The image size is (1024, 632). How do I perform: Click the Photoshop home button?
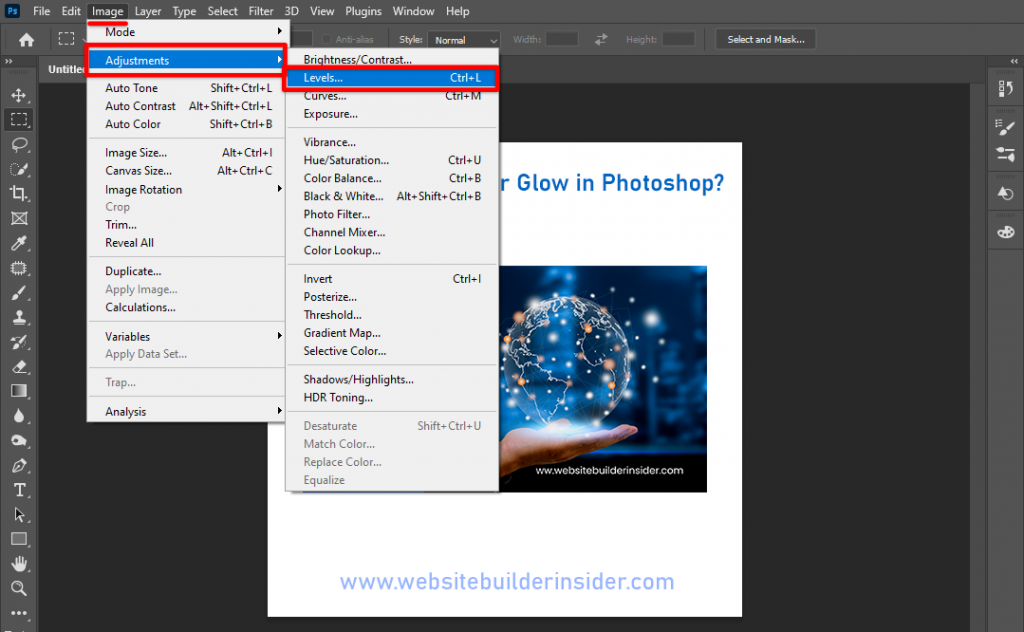pos(25,39)
